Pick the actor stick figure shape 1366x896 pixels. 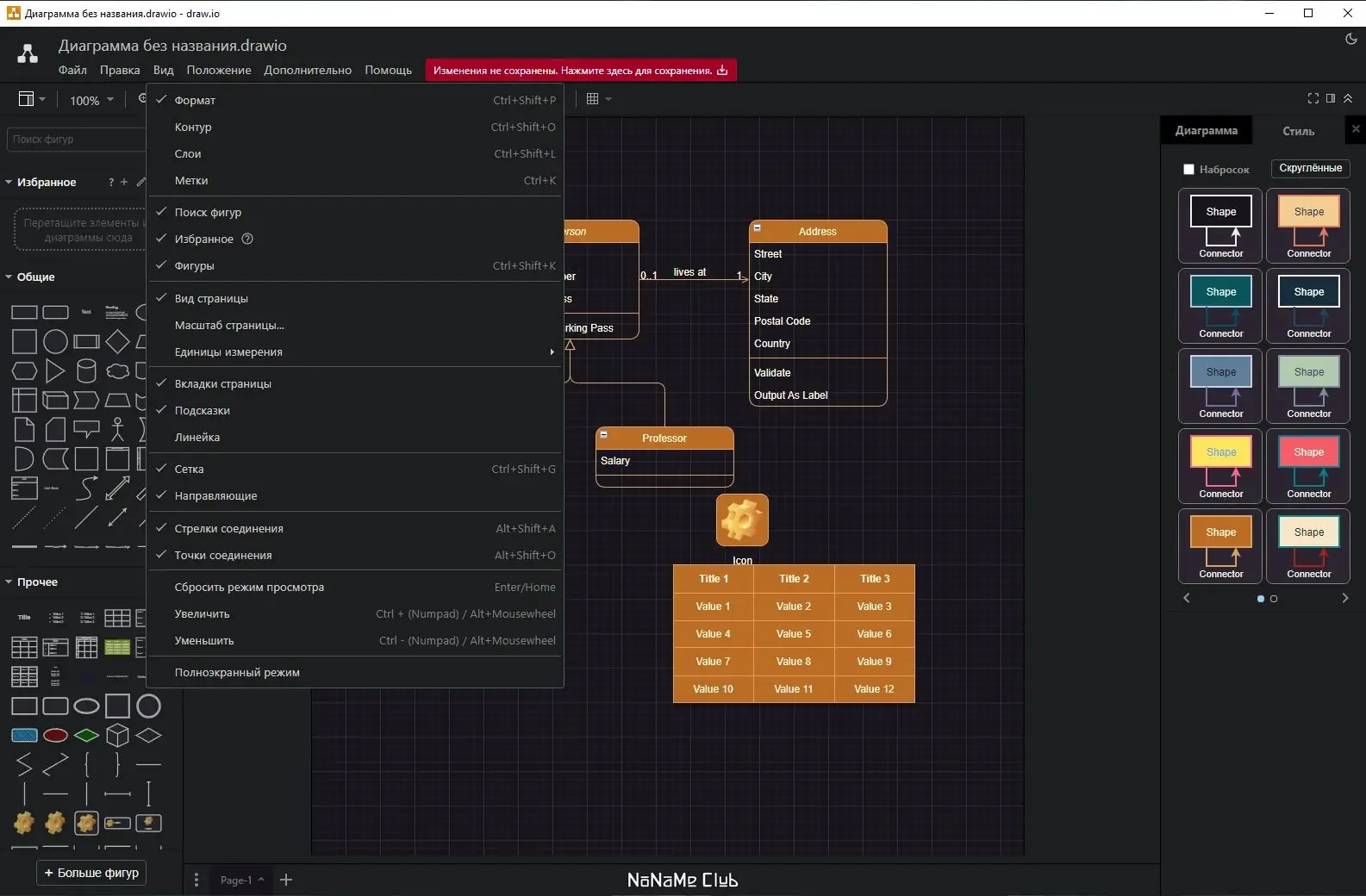(117, 428)
